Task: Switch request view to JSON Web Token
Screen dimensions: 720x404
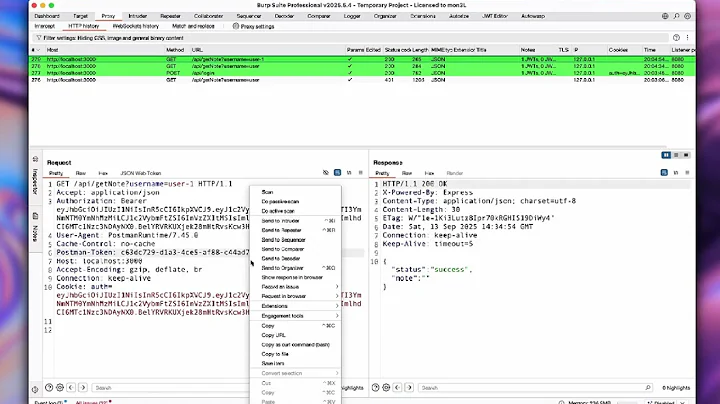Action: (x=141, y=173)
